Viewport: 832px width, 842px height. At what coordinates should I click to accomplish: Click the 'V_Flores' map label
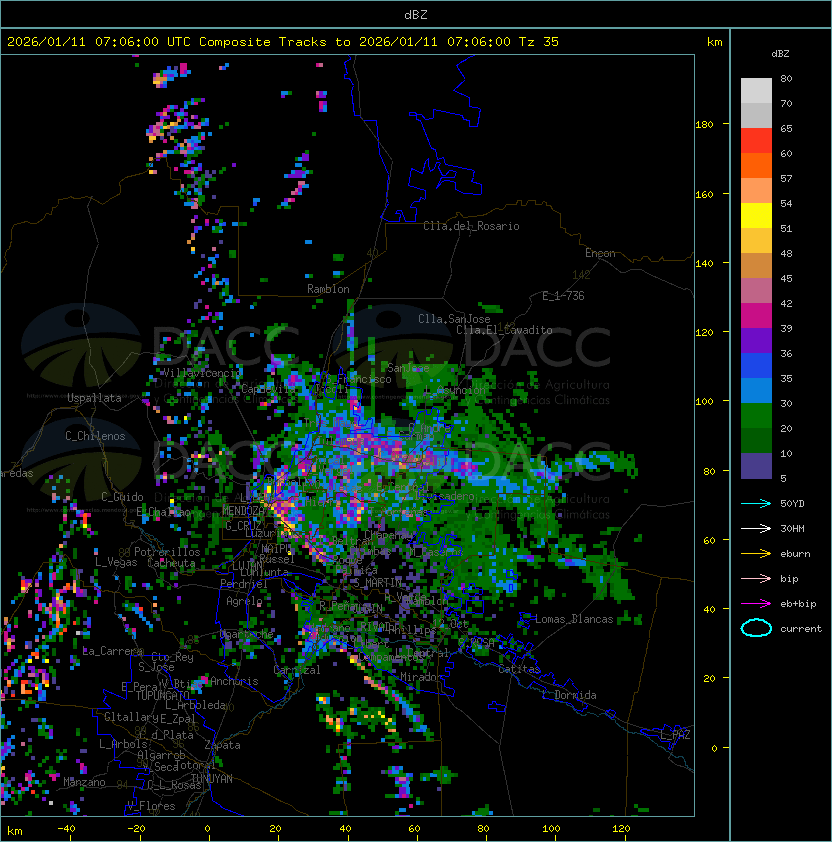151,806
